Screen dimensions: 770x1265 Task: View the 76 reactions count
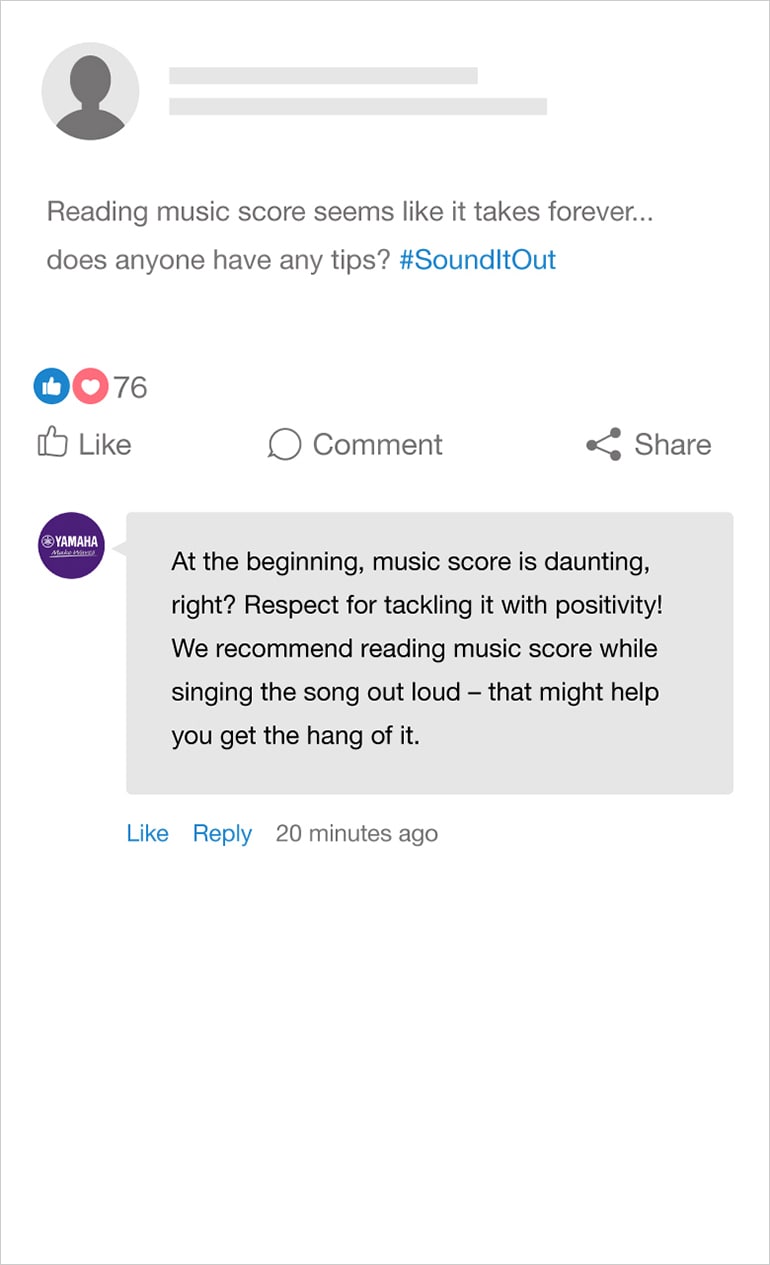[x=130, y=387]
